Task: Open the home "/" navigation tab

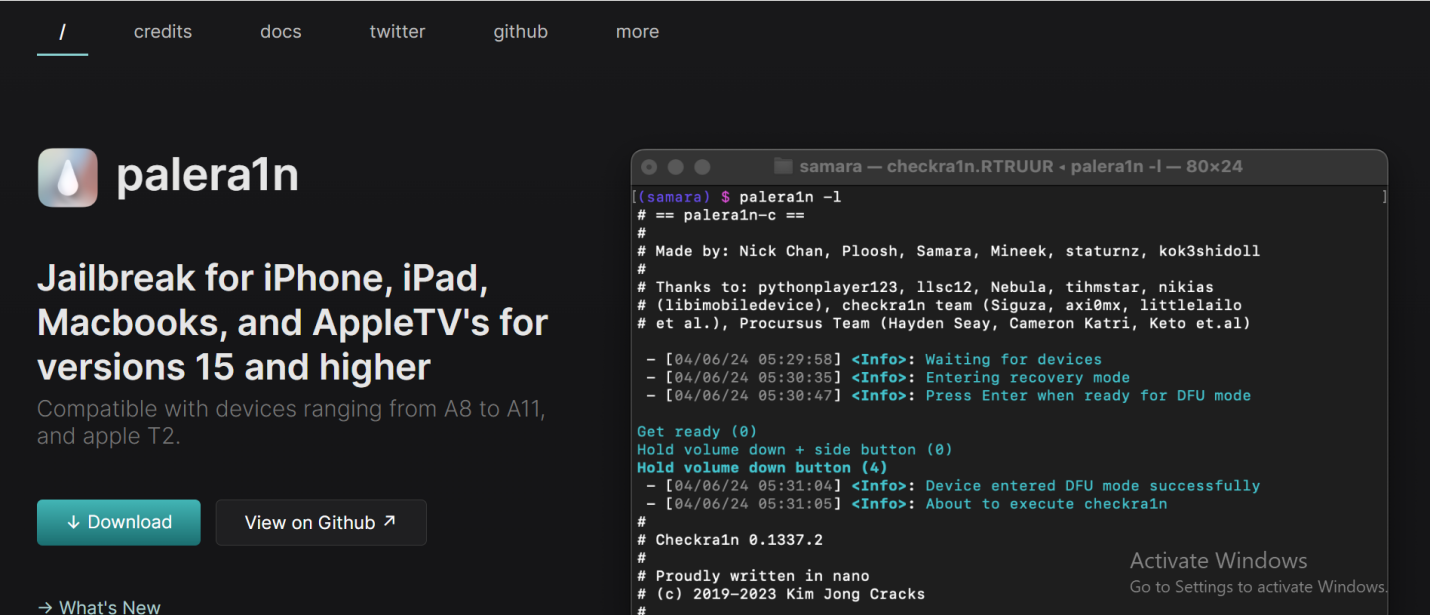Action: [x=62, y=31]
